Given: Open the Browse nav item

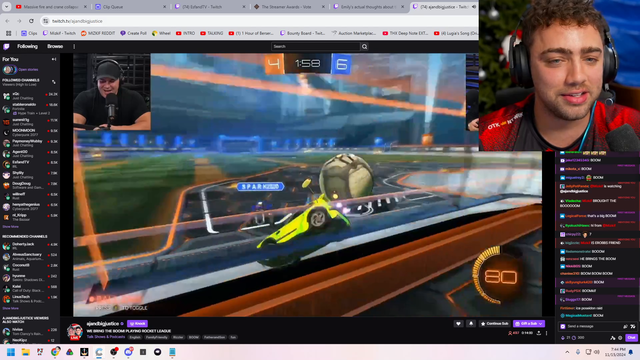Looking at the screenshot, I should point(55,47).
